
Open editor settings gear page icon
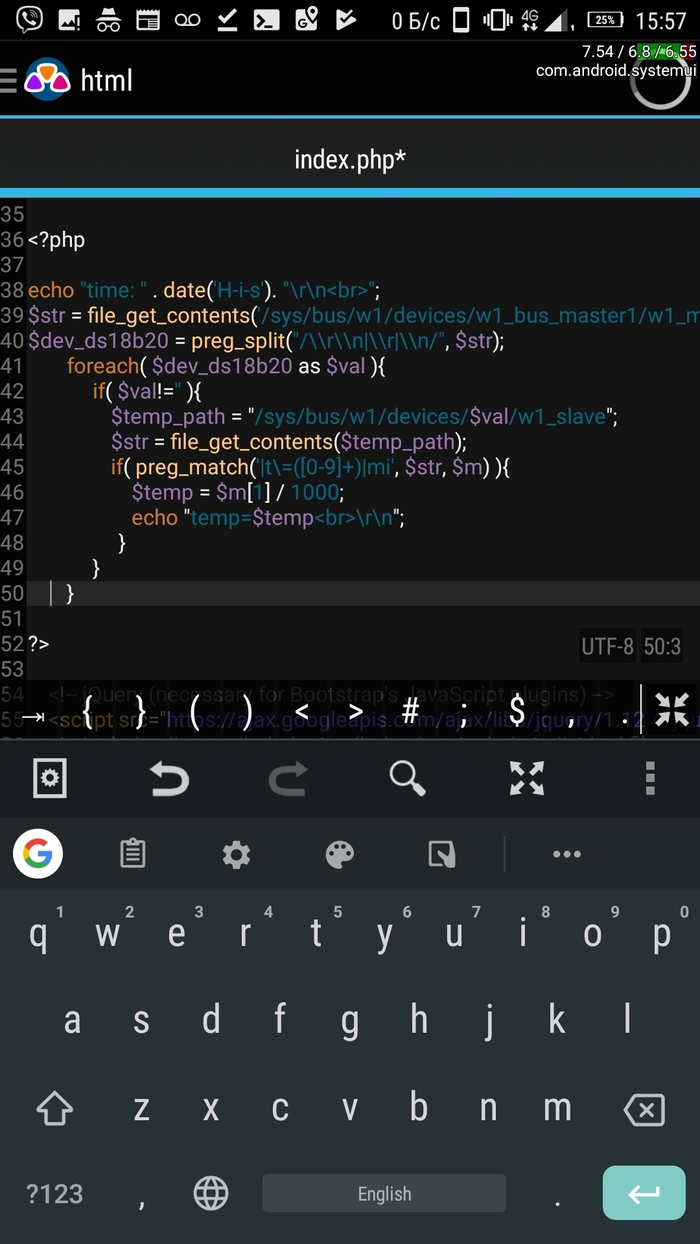[50, 777]
